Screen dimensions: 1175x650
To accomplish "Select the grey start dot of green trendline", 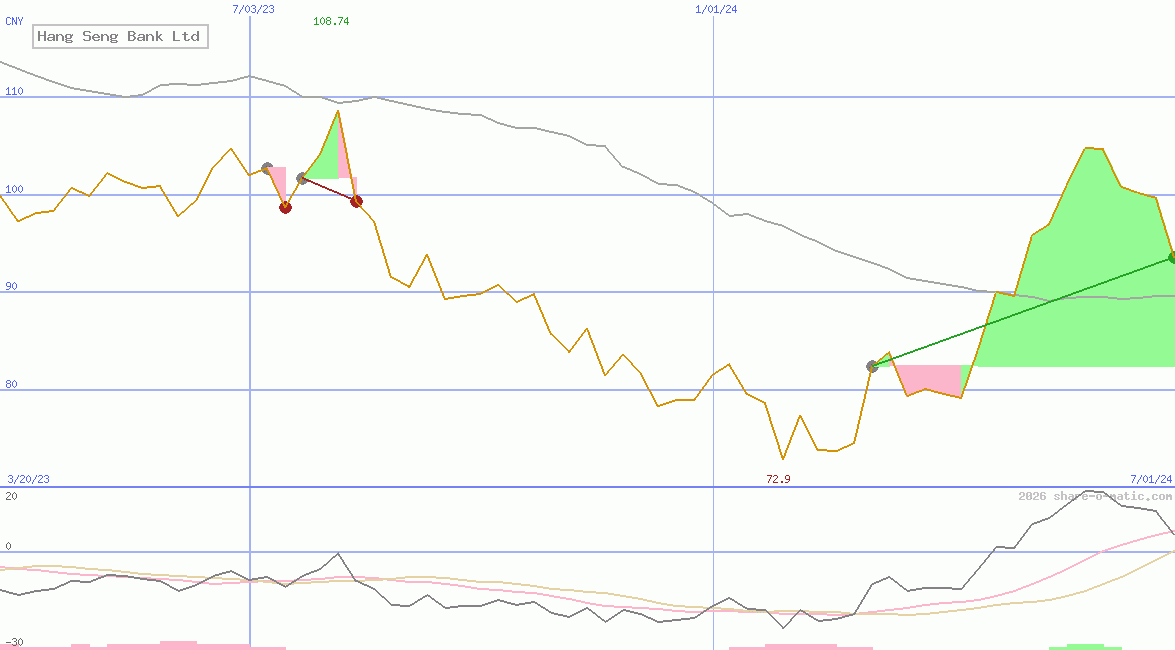I will tap(872, 366).
